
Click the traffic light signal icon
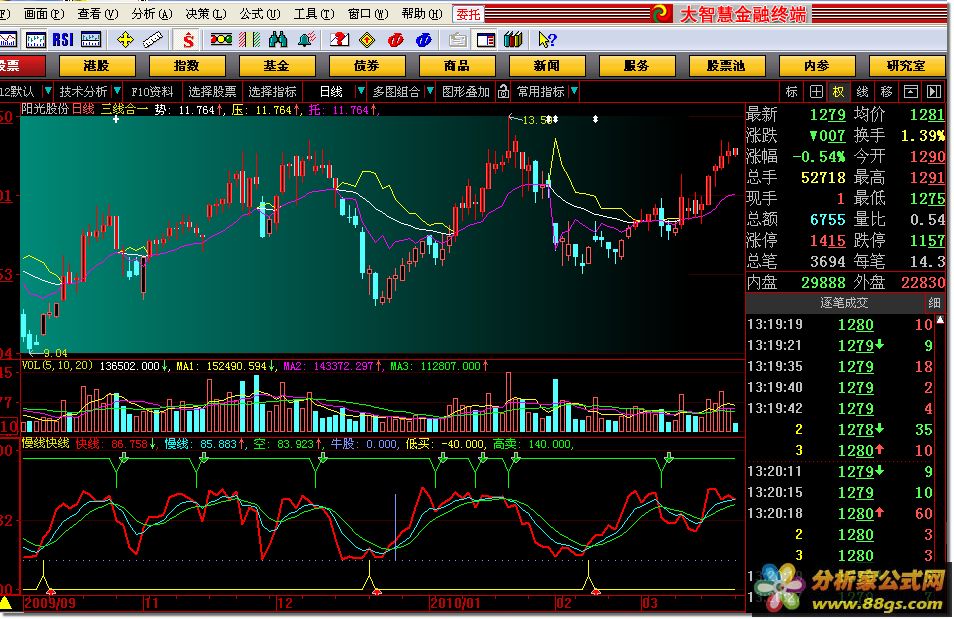pos(221,40)
